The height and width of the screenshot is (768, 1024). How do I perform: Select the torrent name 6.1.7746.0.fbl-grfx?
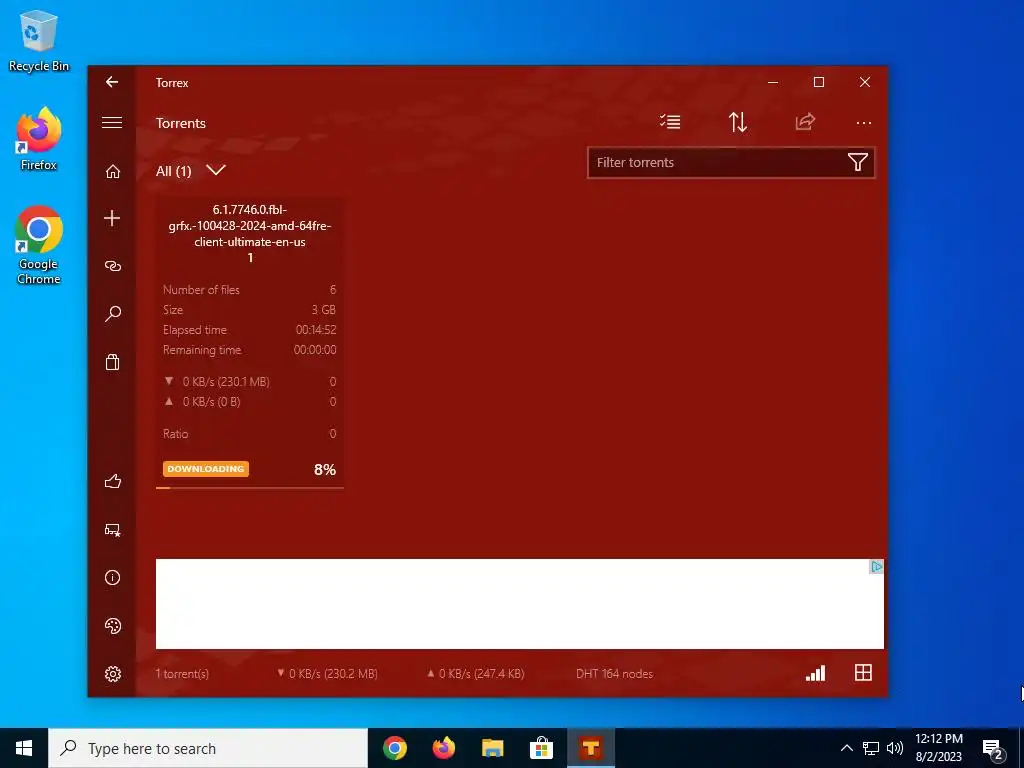coord(249,226)
